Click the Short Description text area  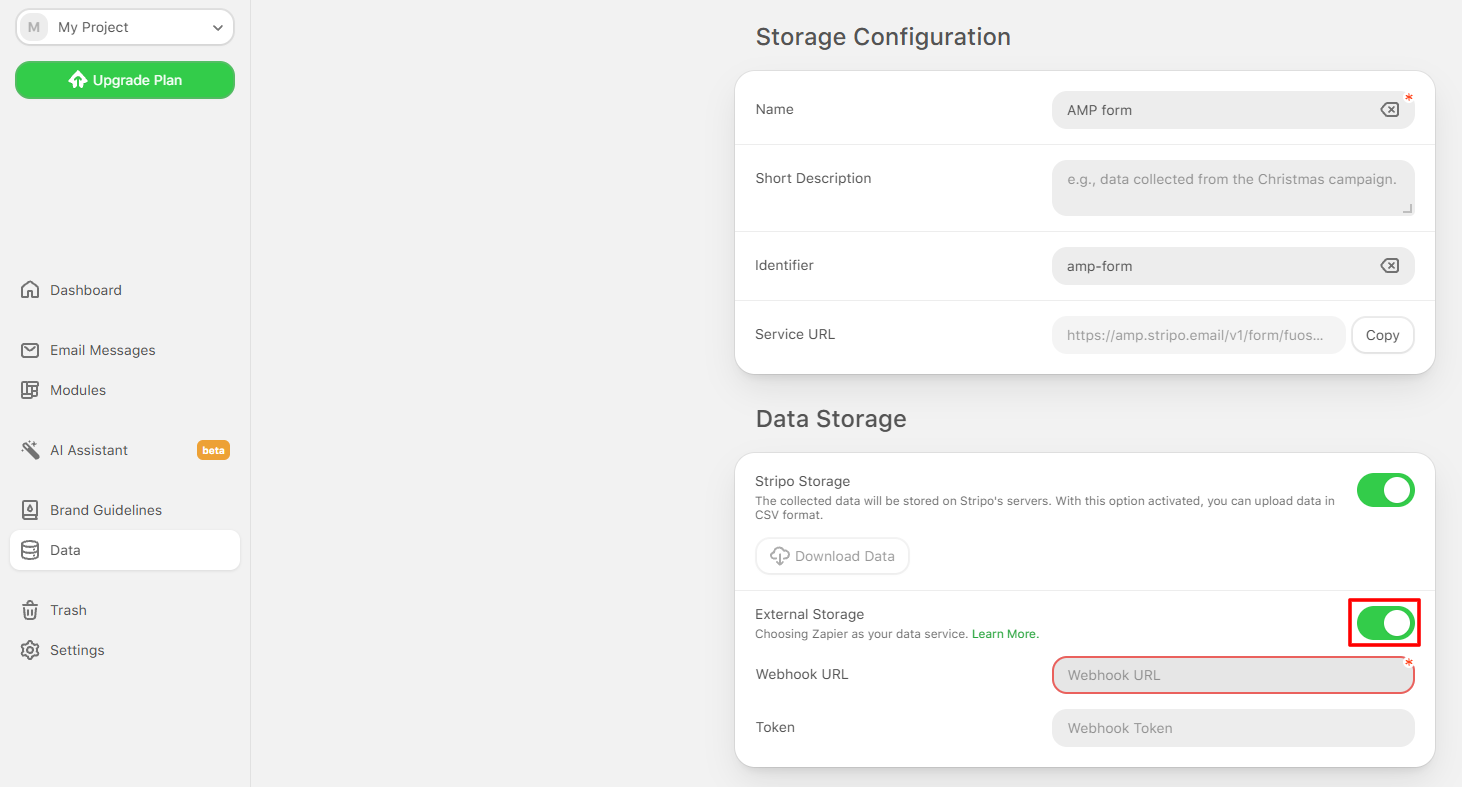click(x=1233, y=188)
